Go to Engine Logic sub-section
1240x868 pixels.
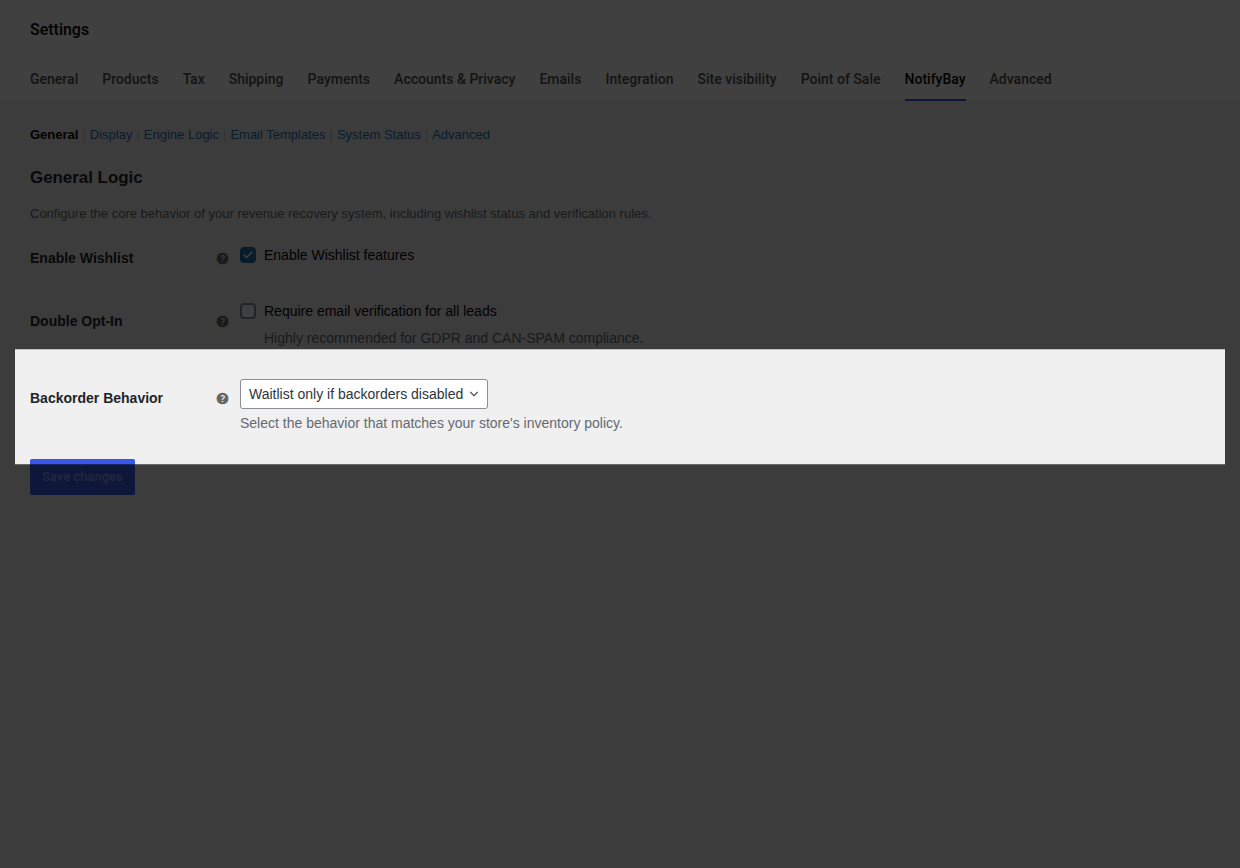tap(181, 135)
